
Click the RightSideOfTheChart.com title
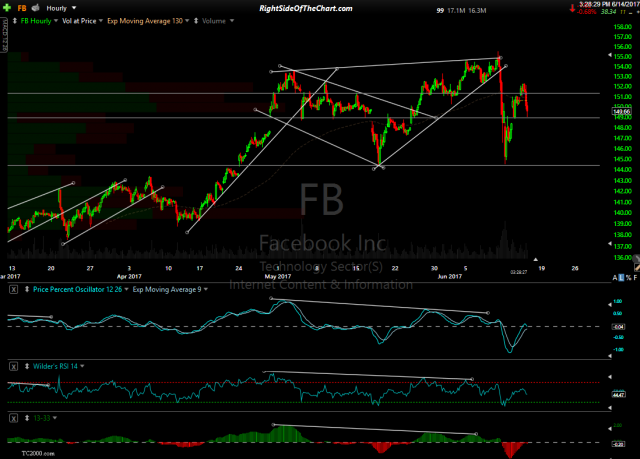point(306,8)
